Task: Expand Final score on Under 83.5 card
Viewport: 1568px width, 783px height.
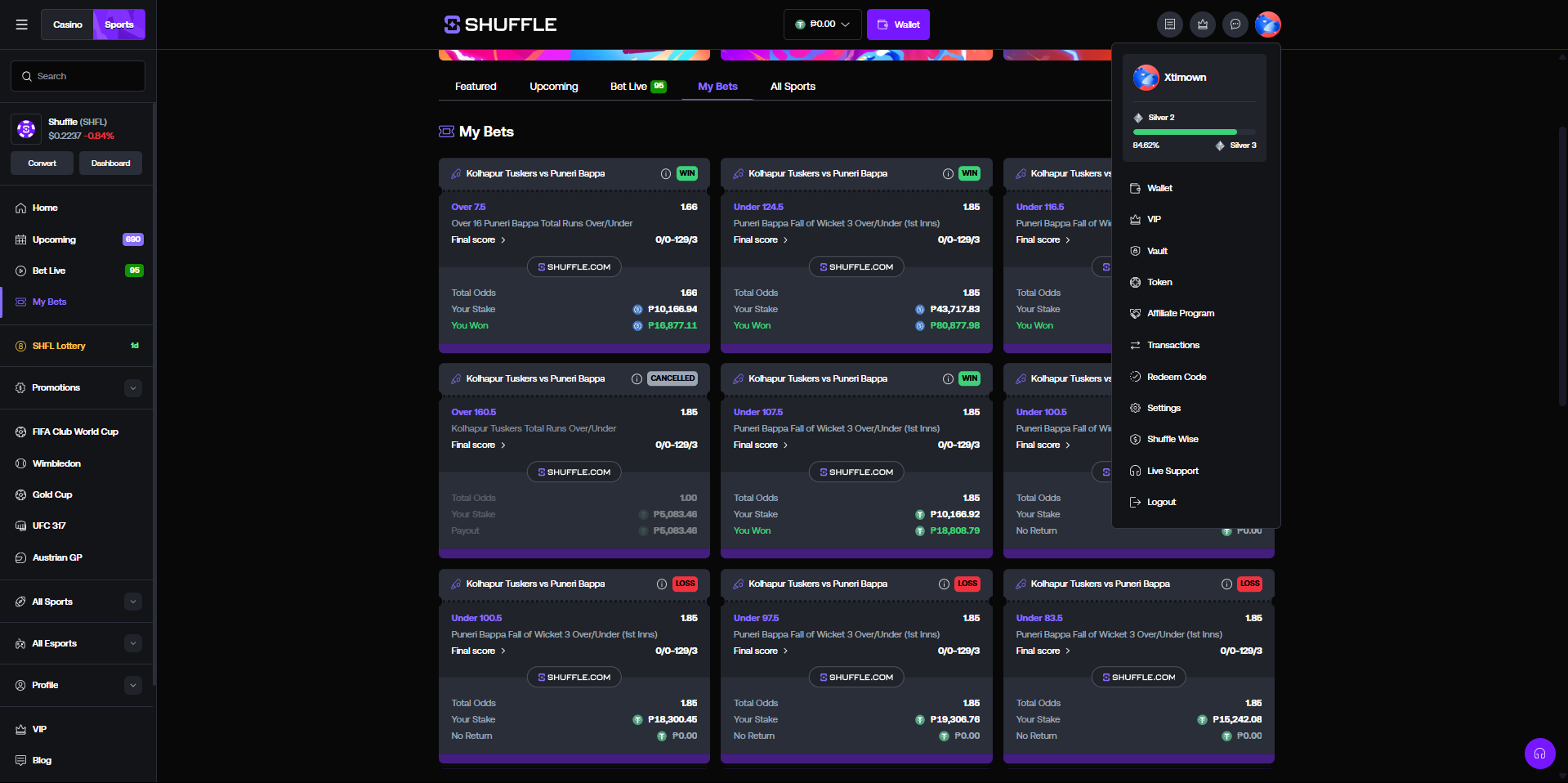Action: 1043,651
